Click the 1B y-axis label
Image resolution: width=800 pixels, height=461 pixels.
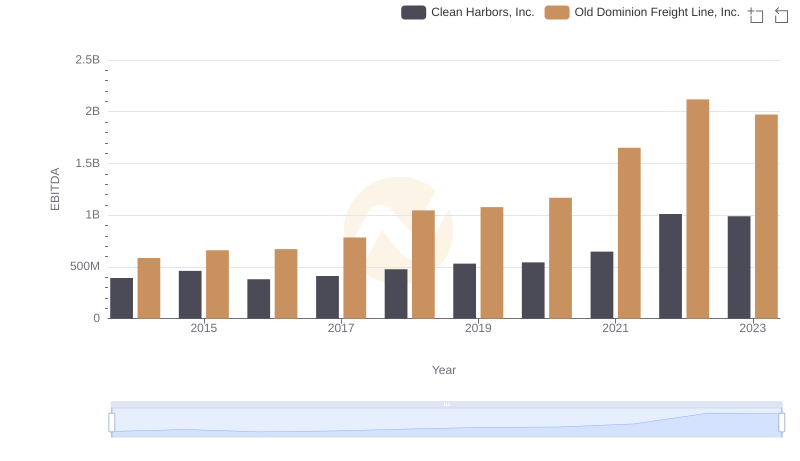click(92, 215)
